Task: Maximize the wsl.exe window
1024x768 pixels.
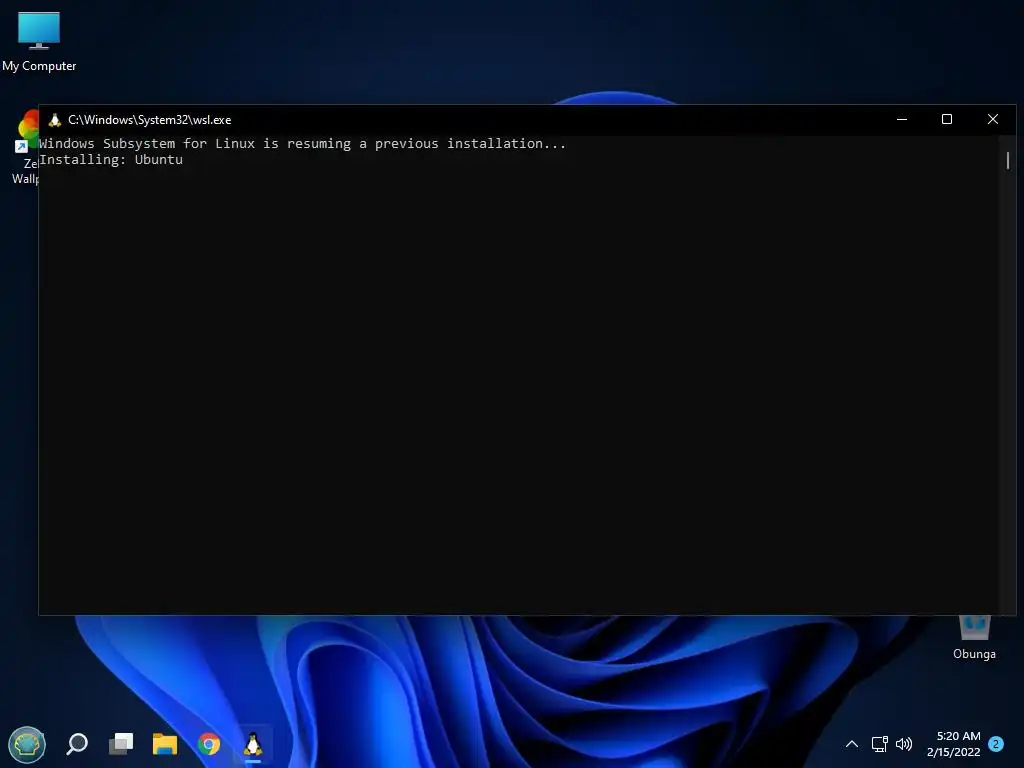Action: click(947, 120)
